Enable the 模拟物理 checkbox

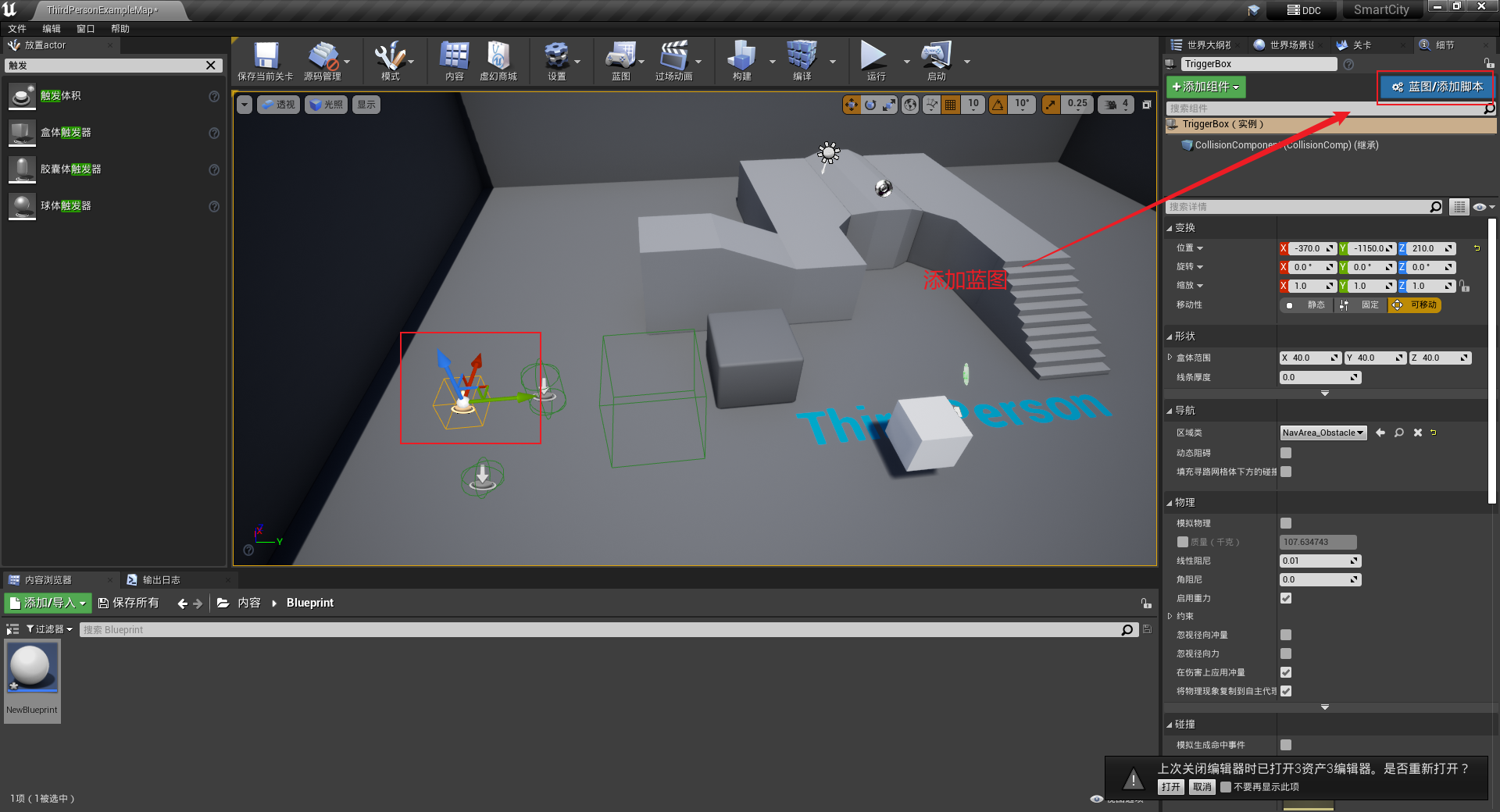coord(1286,523)
